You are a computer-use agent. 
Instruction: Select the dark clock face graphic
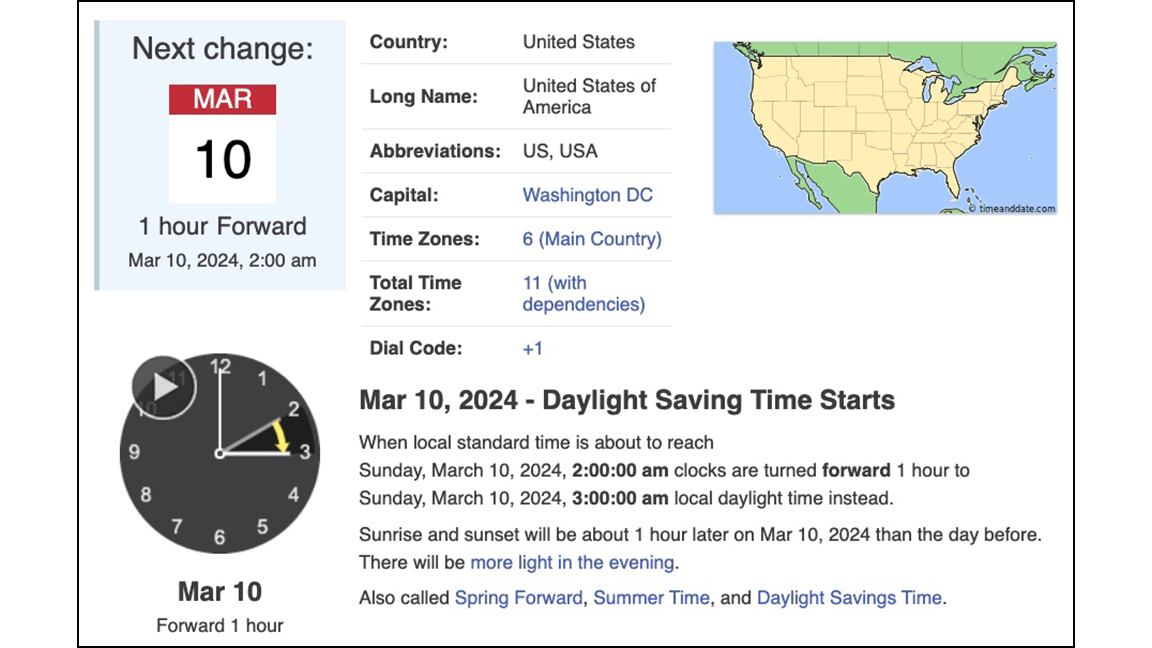pyautogui.click(x=222, y=452)
